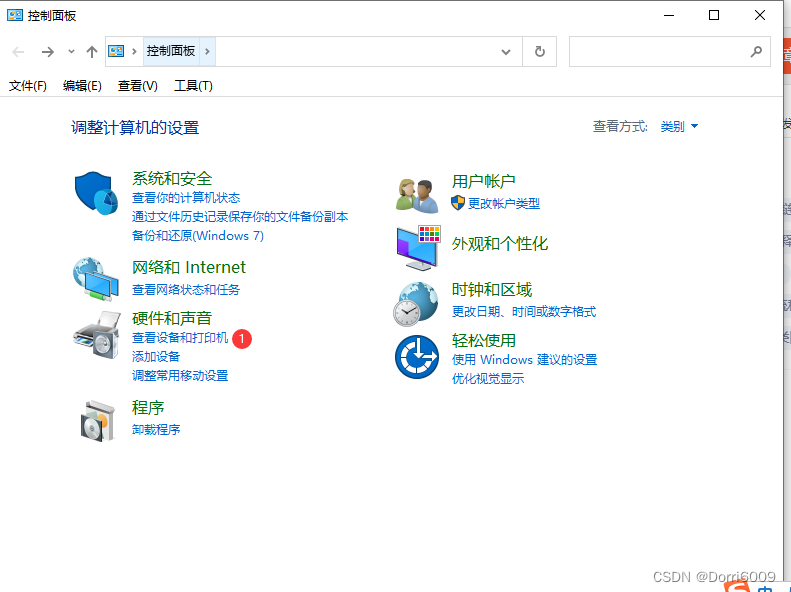This screenshot has height=592, width=791.
Task: Expand the address bar history dropdown
Action: 505,51
